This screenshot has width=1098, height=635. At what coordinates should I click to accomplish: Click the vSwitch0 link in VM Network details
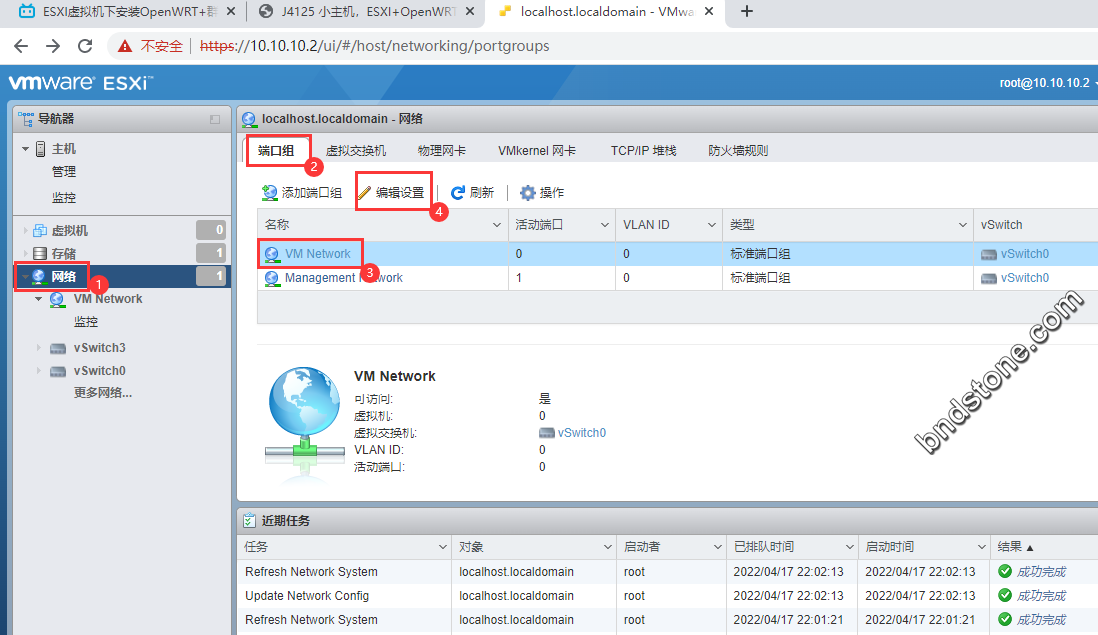[x=581, y=433]
